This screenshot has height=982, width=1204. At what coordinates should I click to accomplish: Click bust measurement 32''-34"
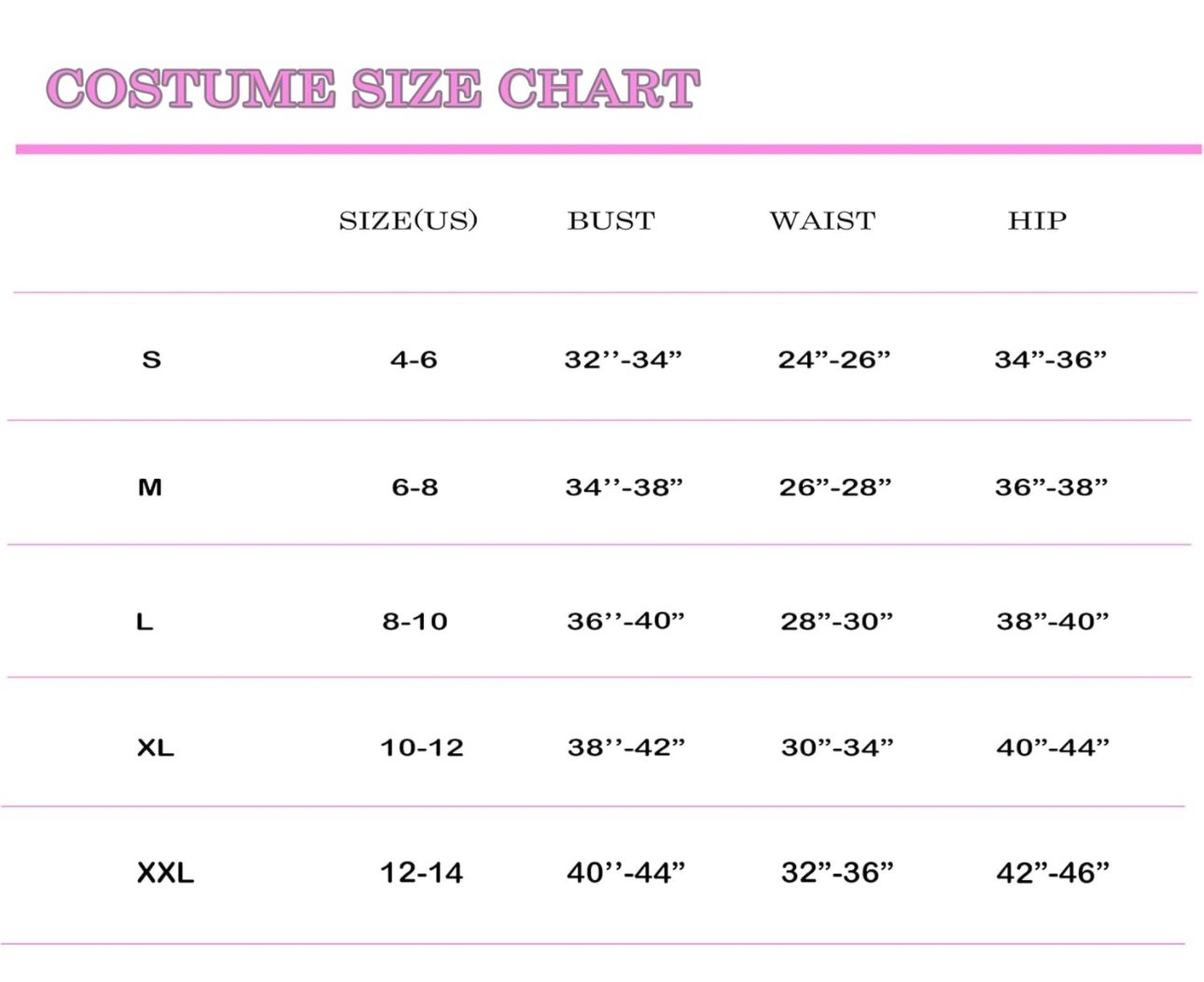[623, 359]
